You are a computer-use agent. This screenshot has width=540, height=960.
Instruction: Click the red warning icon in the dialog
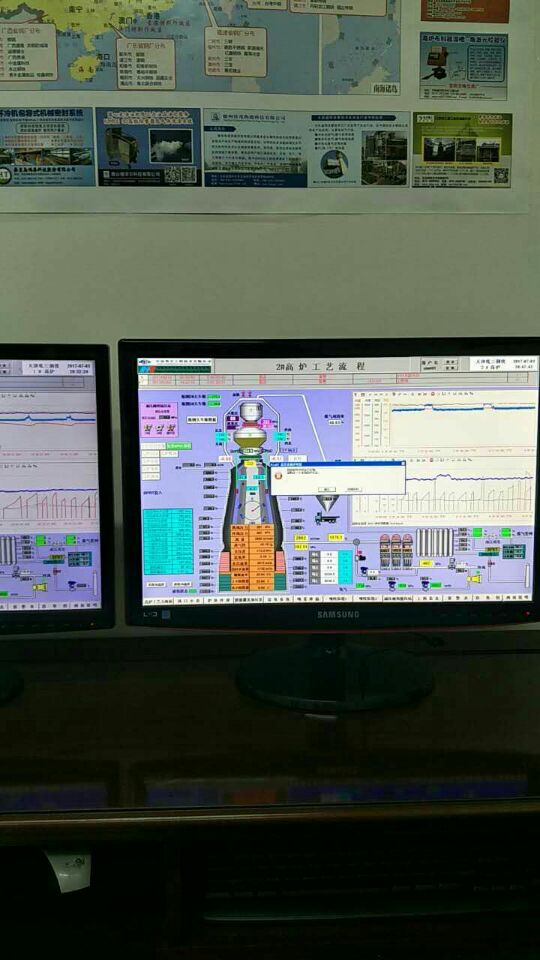(279, 476)
